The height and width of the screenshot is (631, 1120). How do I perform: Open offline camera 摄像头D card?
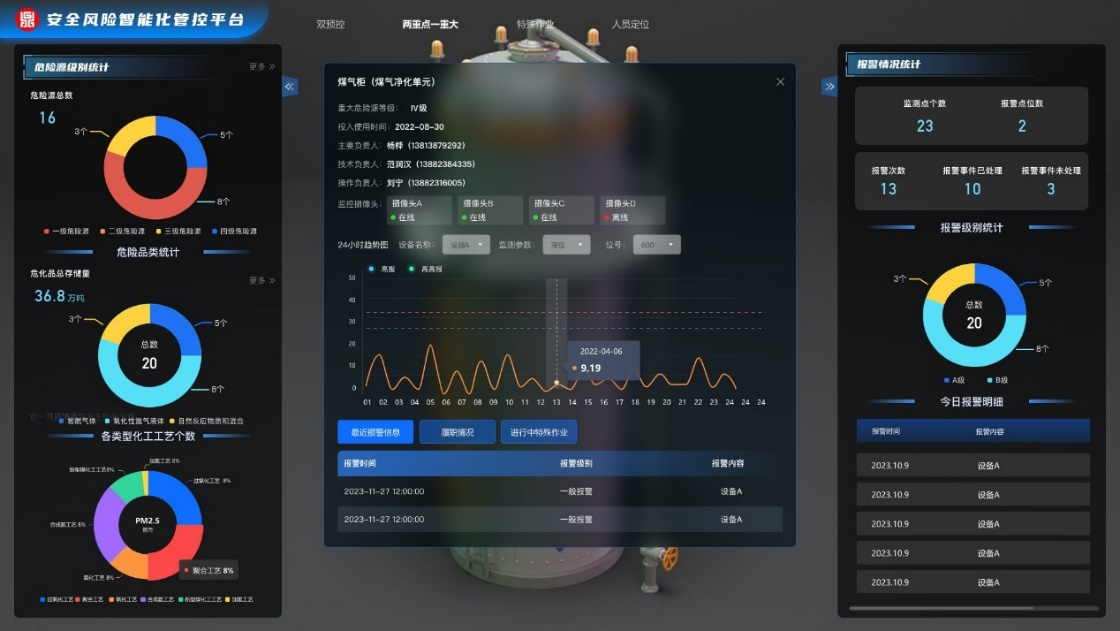coord(632,210)
